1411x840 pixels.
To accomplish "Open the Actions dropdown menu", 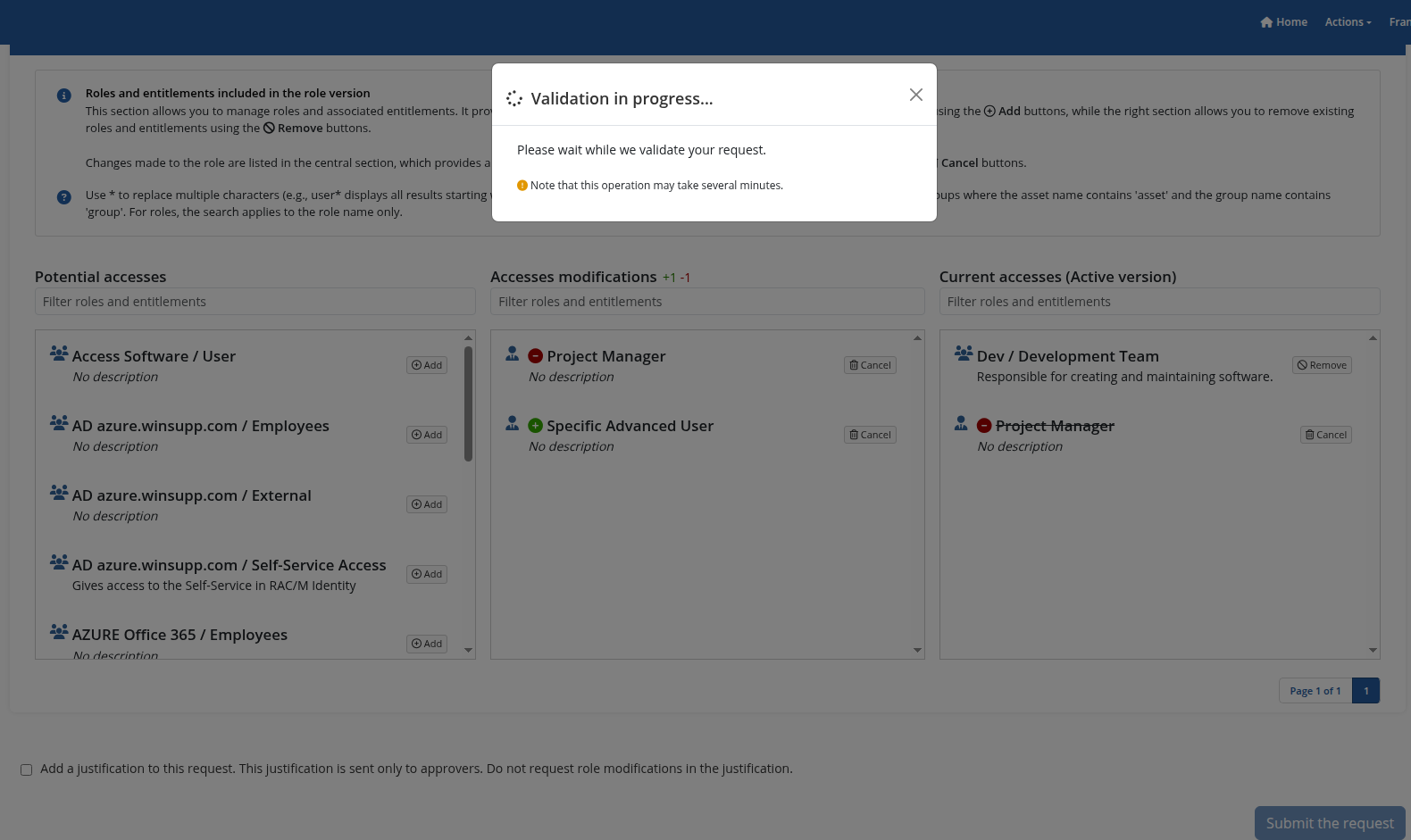I will click(x=1348, y=22).
